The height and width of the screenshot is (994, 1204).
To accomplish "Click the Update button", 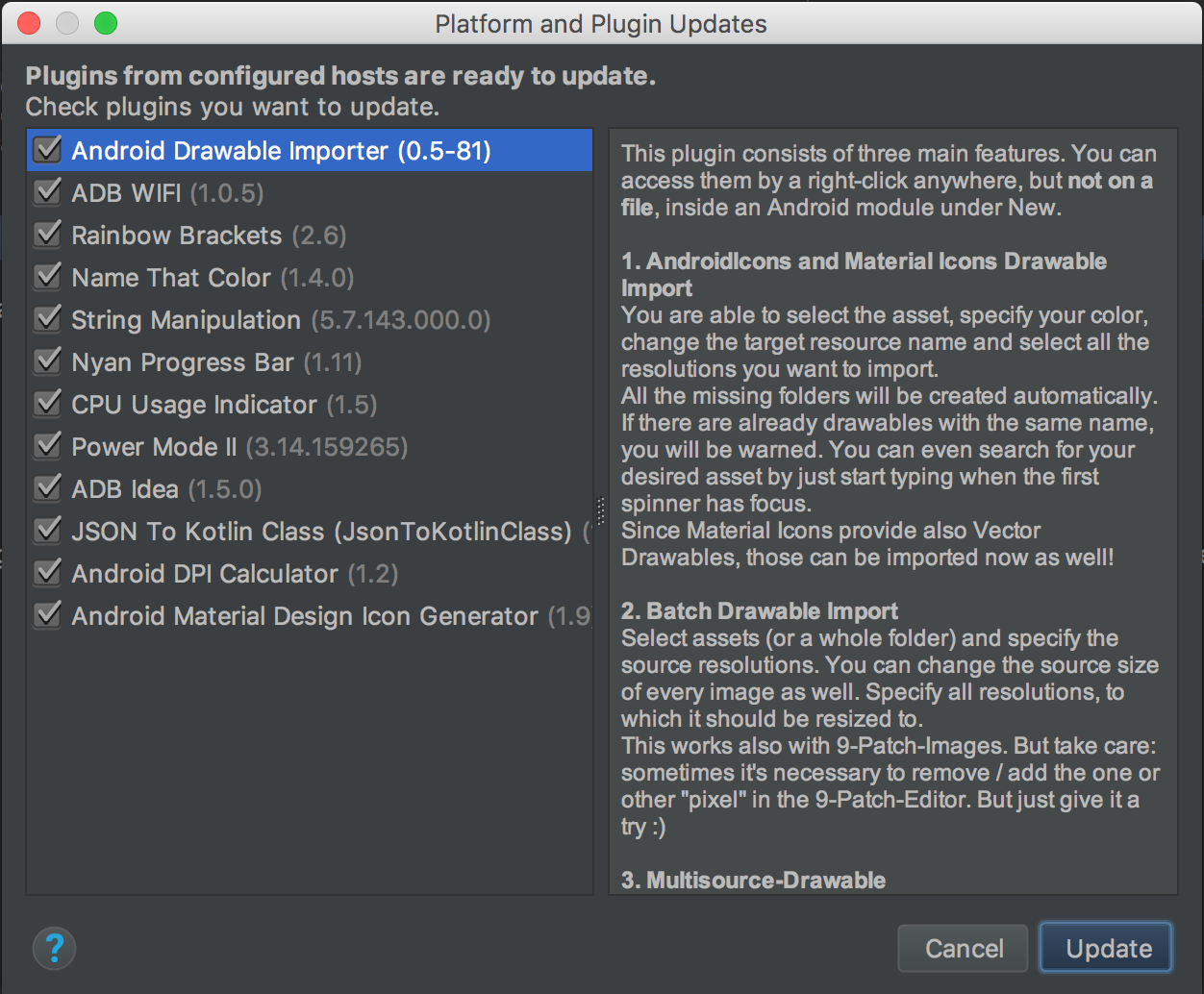I will (x=1107, y=949).
